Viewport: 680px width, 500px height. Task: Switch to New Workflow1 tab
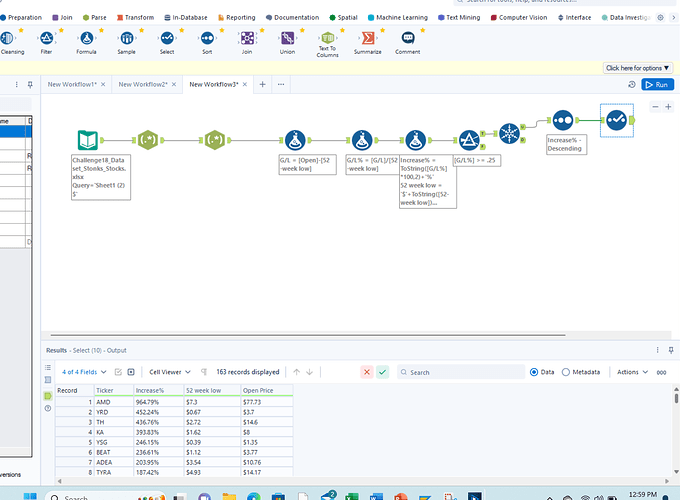coord(72,85)
